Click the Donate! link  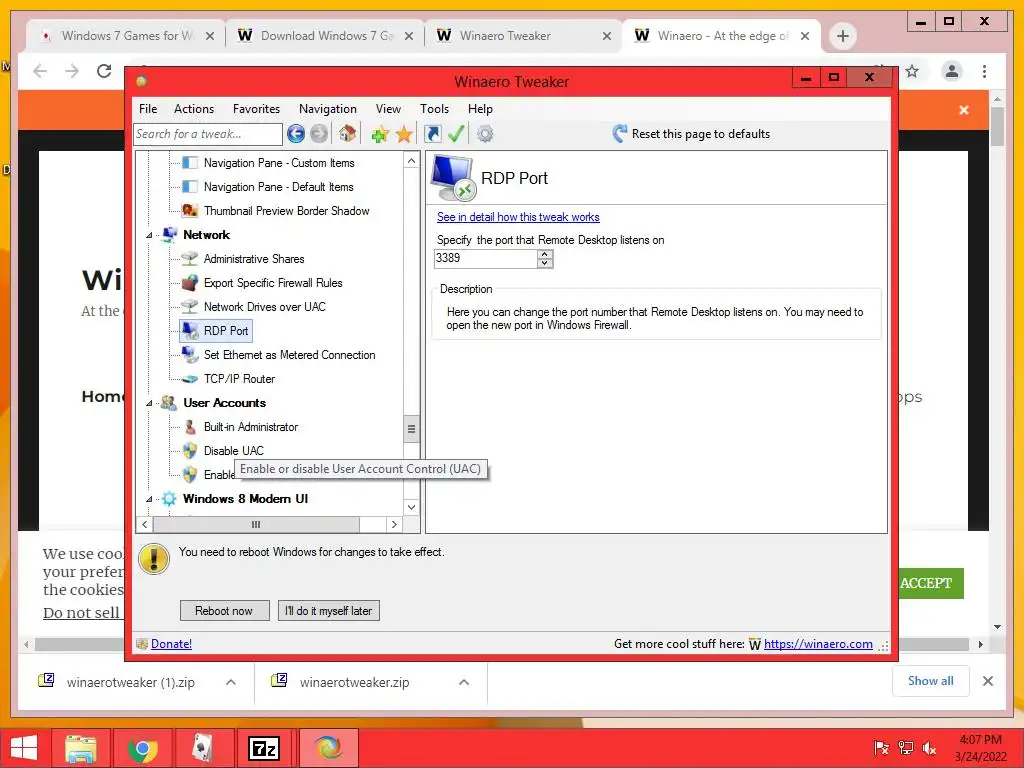point(171,644)
